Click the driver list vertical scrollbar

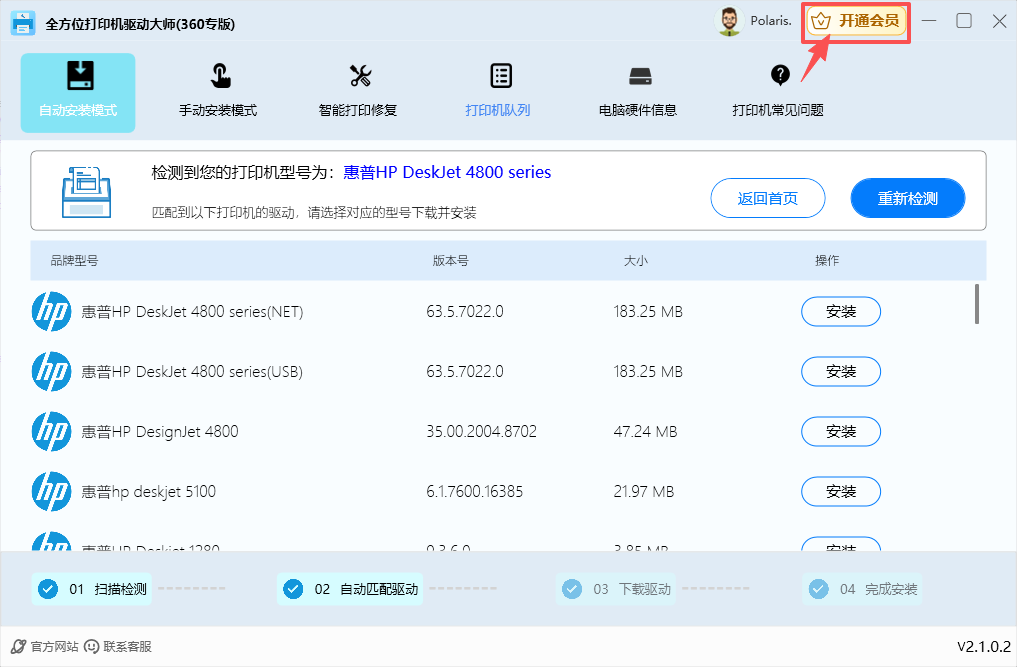977,304
